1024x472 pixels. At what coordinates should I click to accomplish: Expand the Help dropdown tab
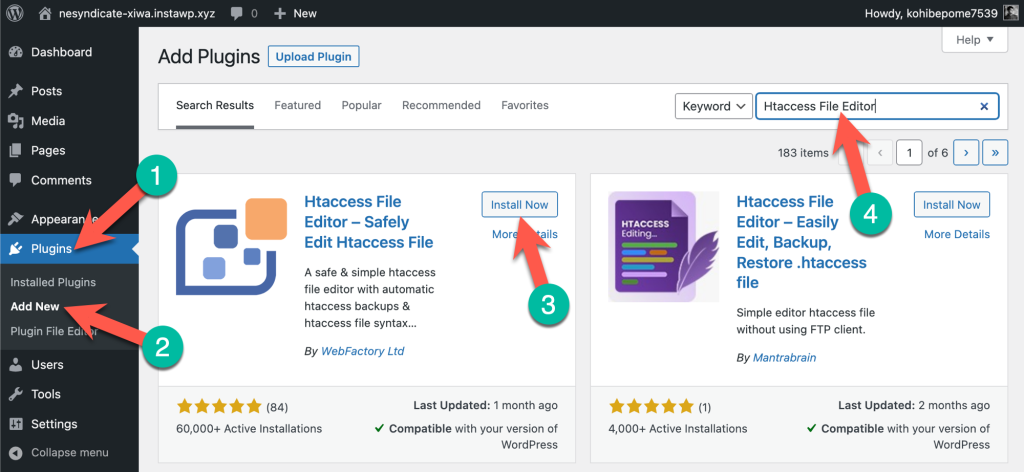point(974,40)
